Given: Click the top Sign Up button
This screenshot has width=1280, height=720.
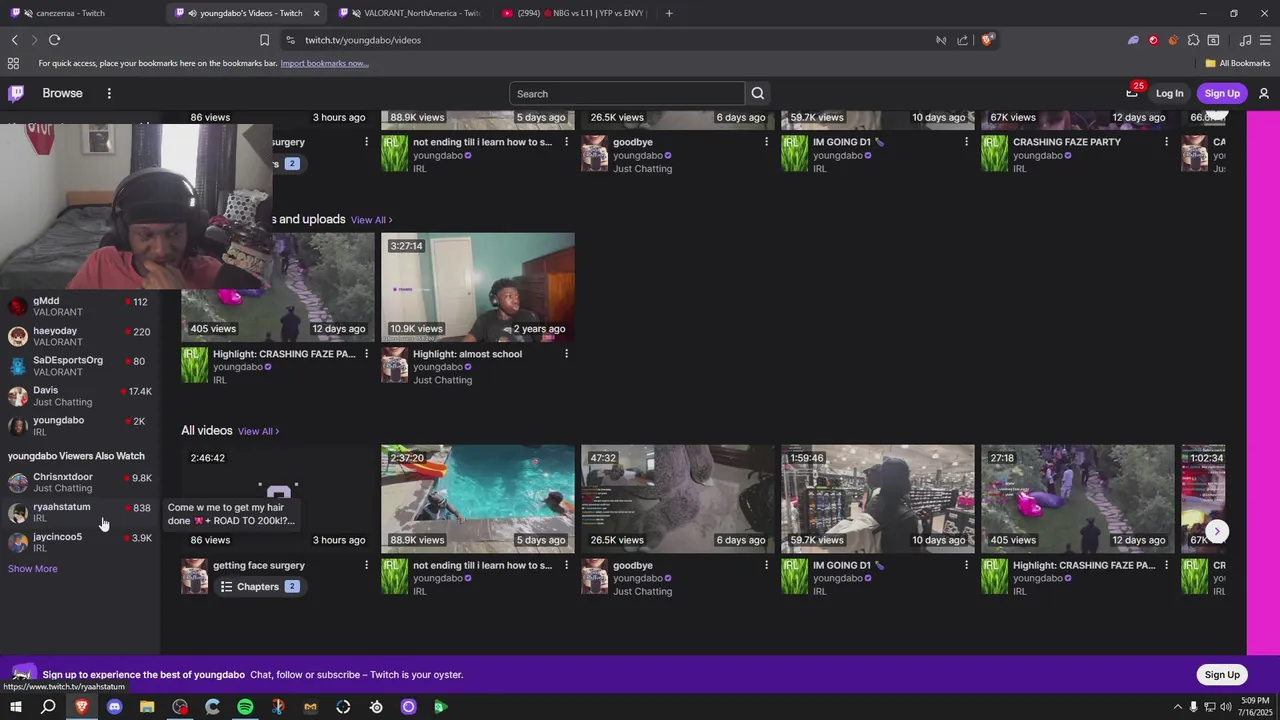Looking at the screenshot, I should [1222, 93].
